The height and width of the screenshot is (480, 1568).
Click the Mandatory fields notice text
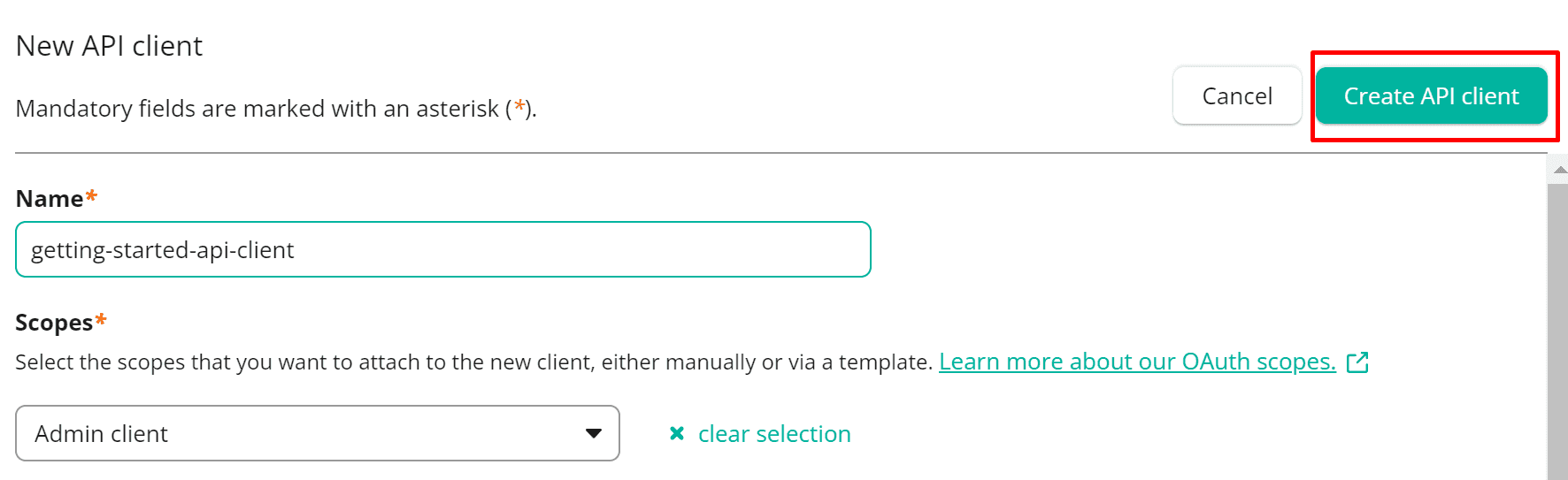257,109
